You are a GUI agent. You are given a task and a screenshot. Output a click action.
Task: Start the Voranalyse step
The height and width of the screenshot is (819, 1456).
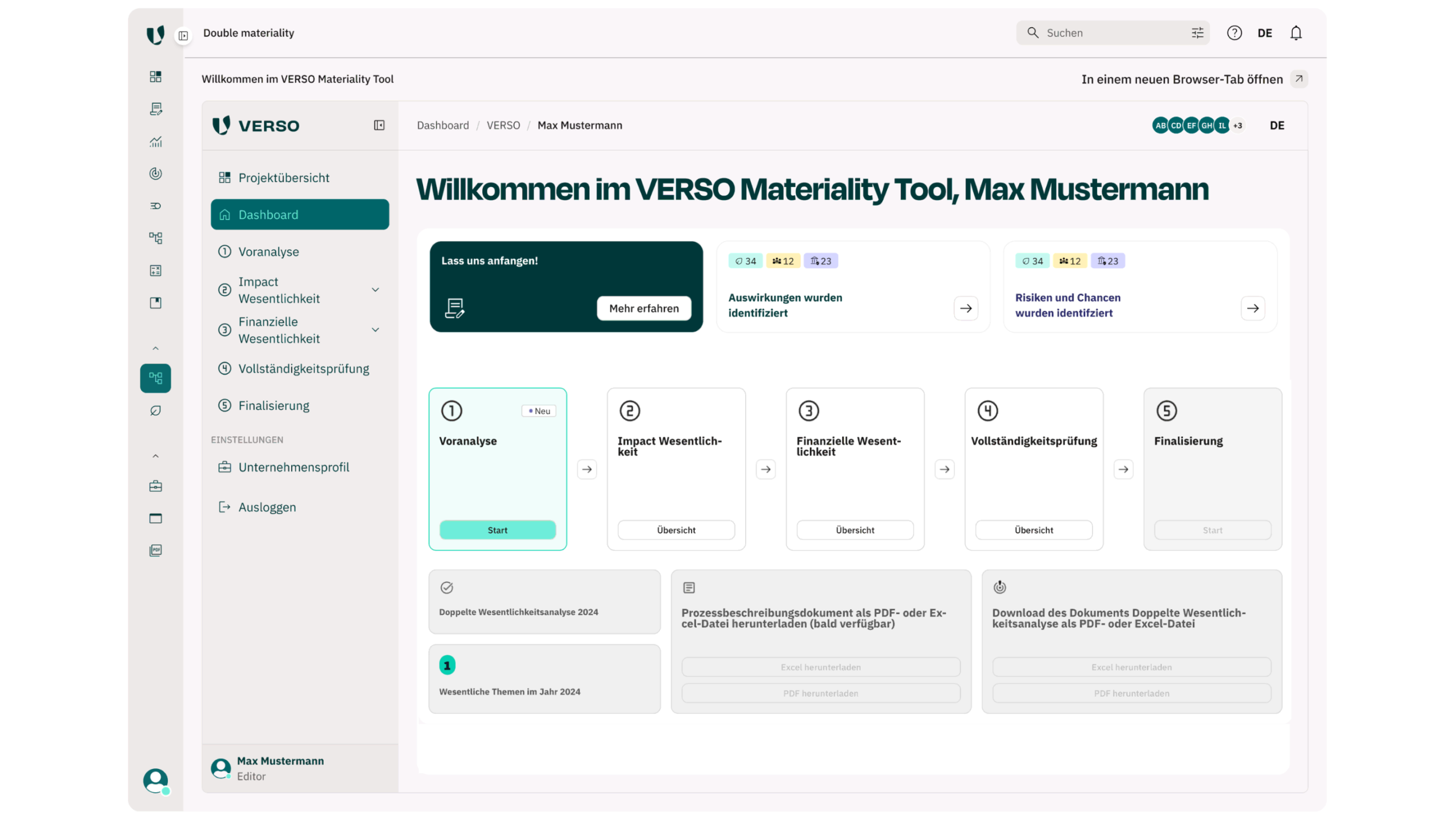coord(497,530)
